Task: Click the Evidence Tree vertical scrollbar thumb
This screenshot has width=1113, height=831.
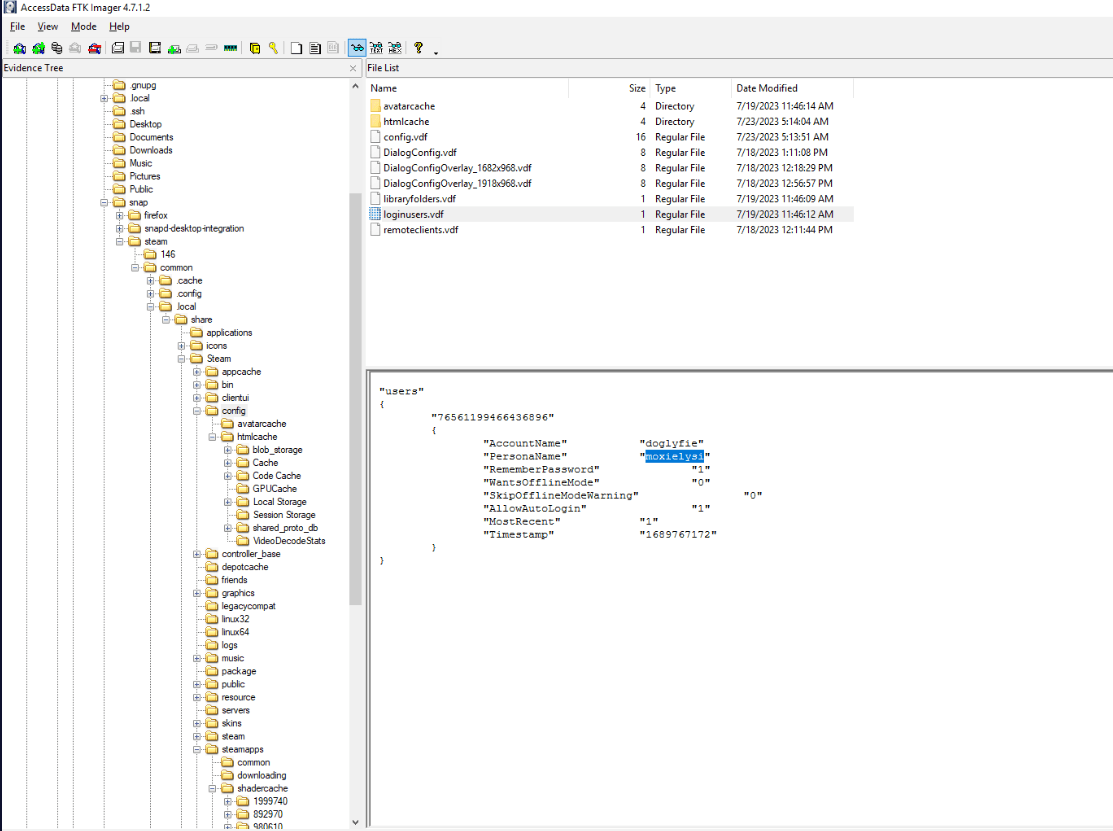Action: [356, 399]
